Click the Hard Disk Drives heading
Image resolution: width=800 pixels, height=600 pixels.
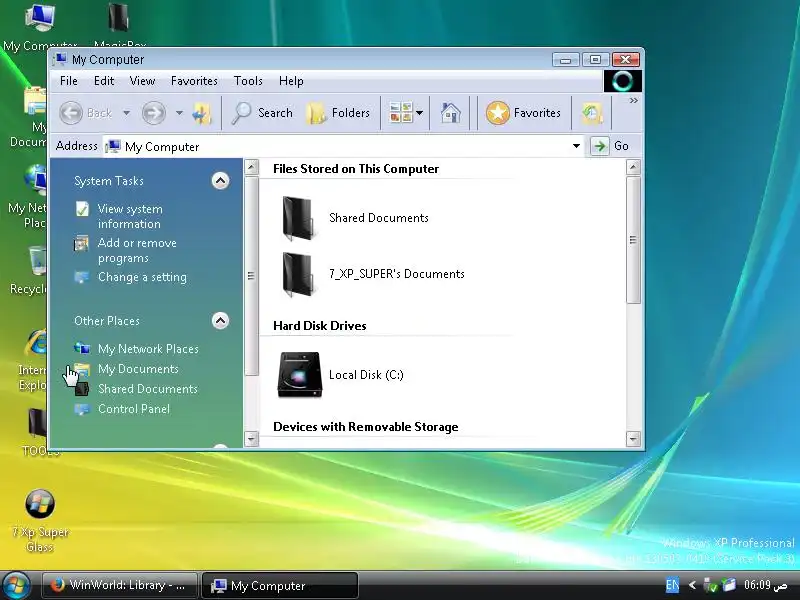click(320, 326)
